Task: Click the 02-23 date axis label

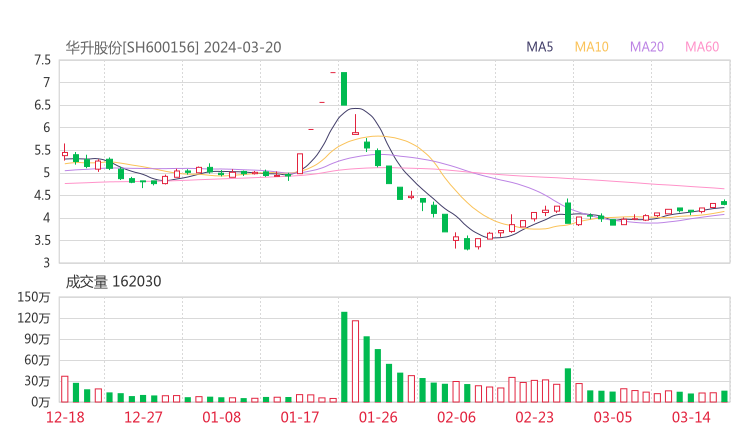Action: click(x=535, y=417)
